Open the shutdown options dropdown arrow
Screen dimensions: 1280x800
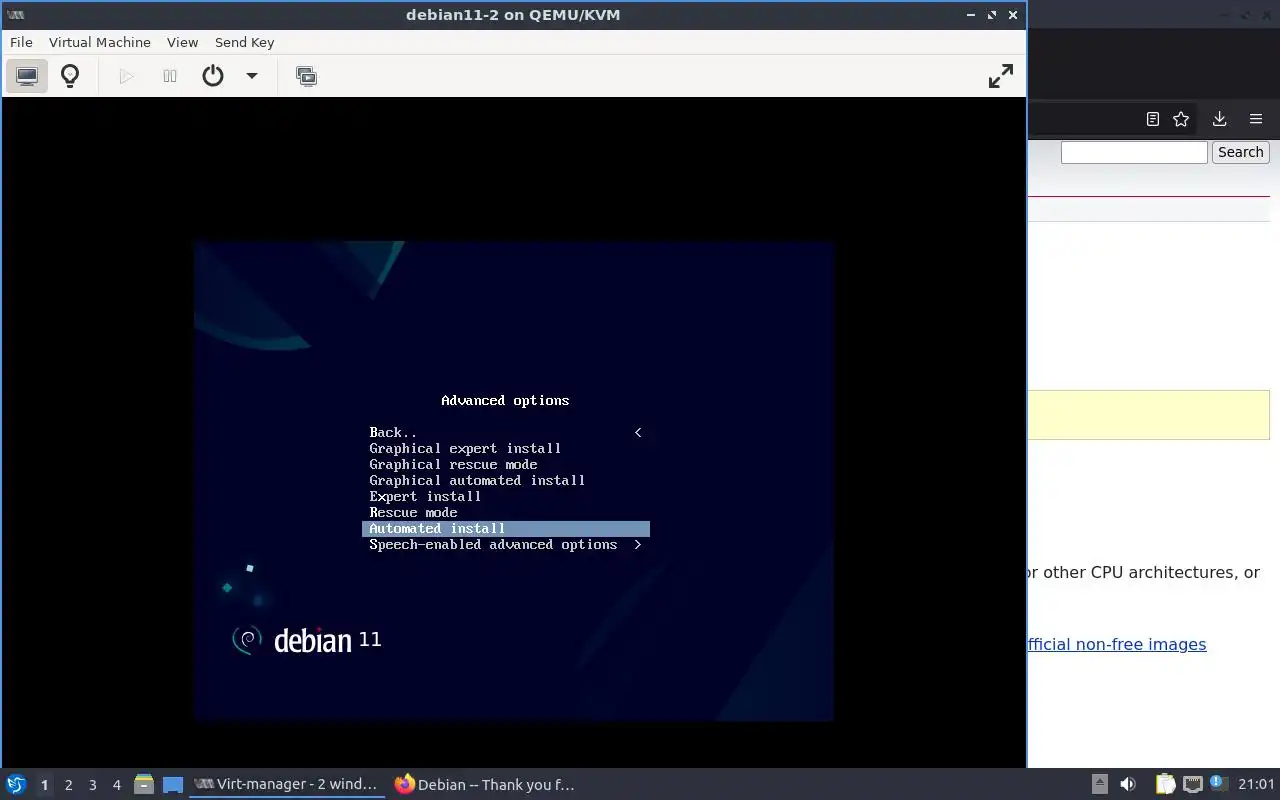coord(252,76)
